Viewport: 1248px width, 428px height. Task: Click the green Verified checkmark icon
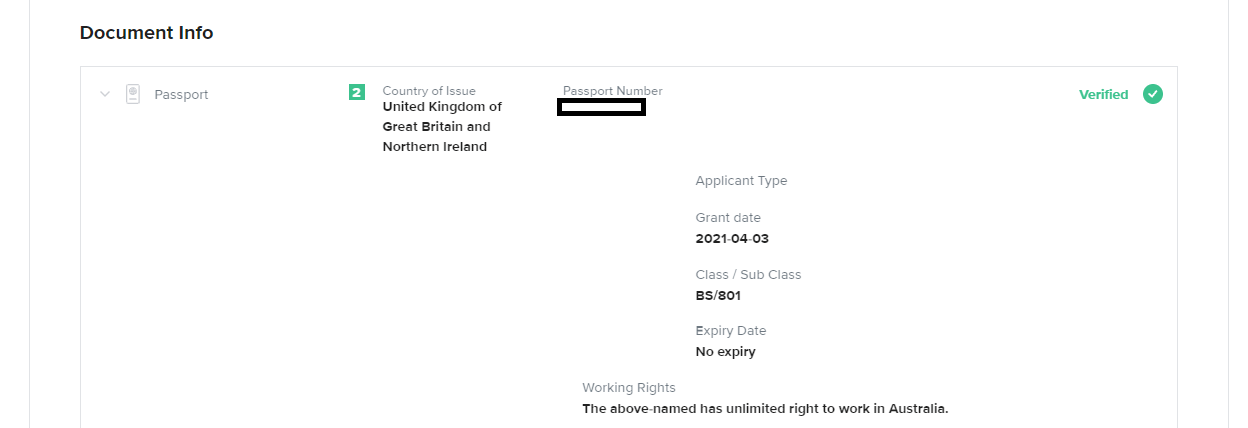[x=1153, y=94]
